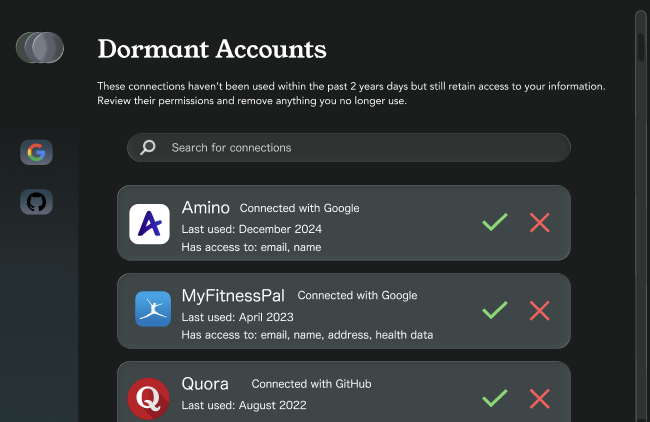Remove the Amino connection with red X
This screenshot has width=650, height=422.
coord(540,223)
